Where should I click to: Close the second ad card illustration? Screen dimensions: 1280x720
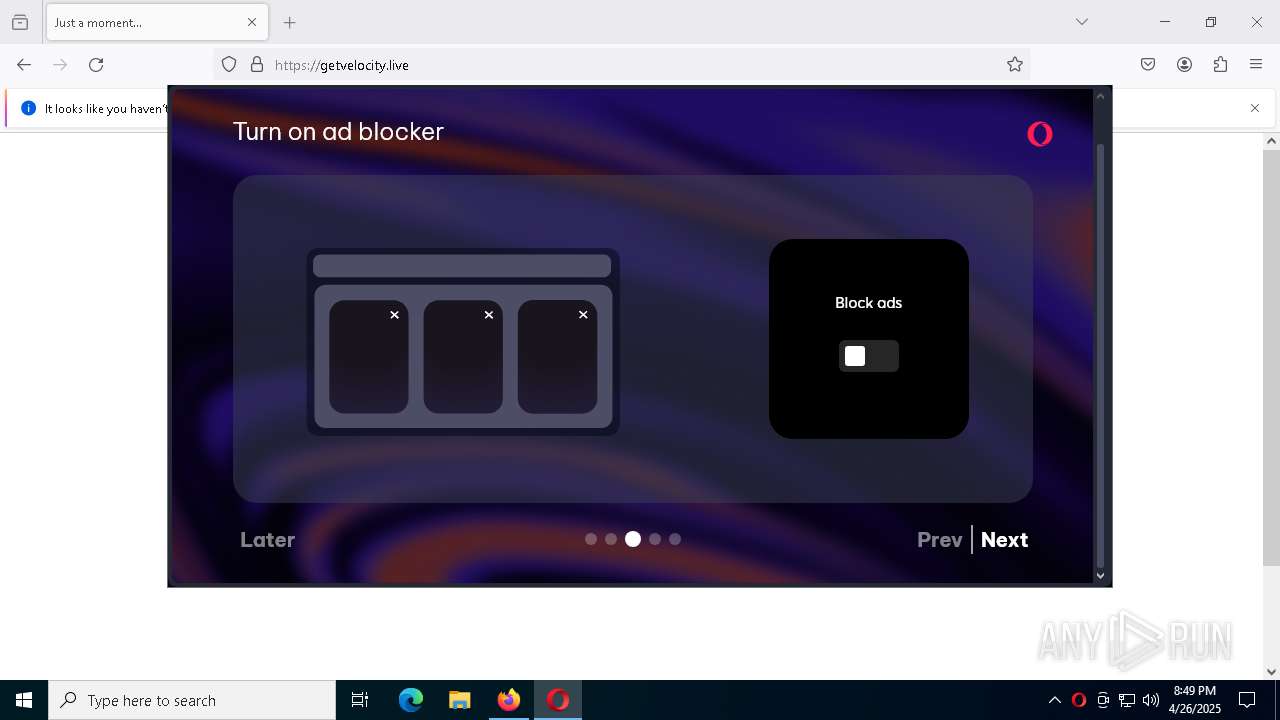[x=489, y=315]
